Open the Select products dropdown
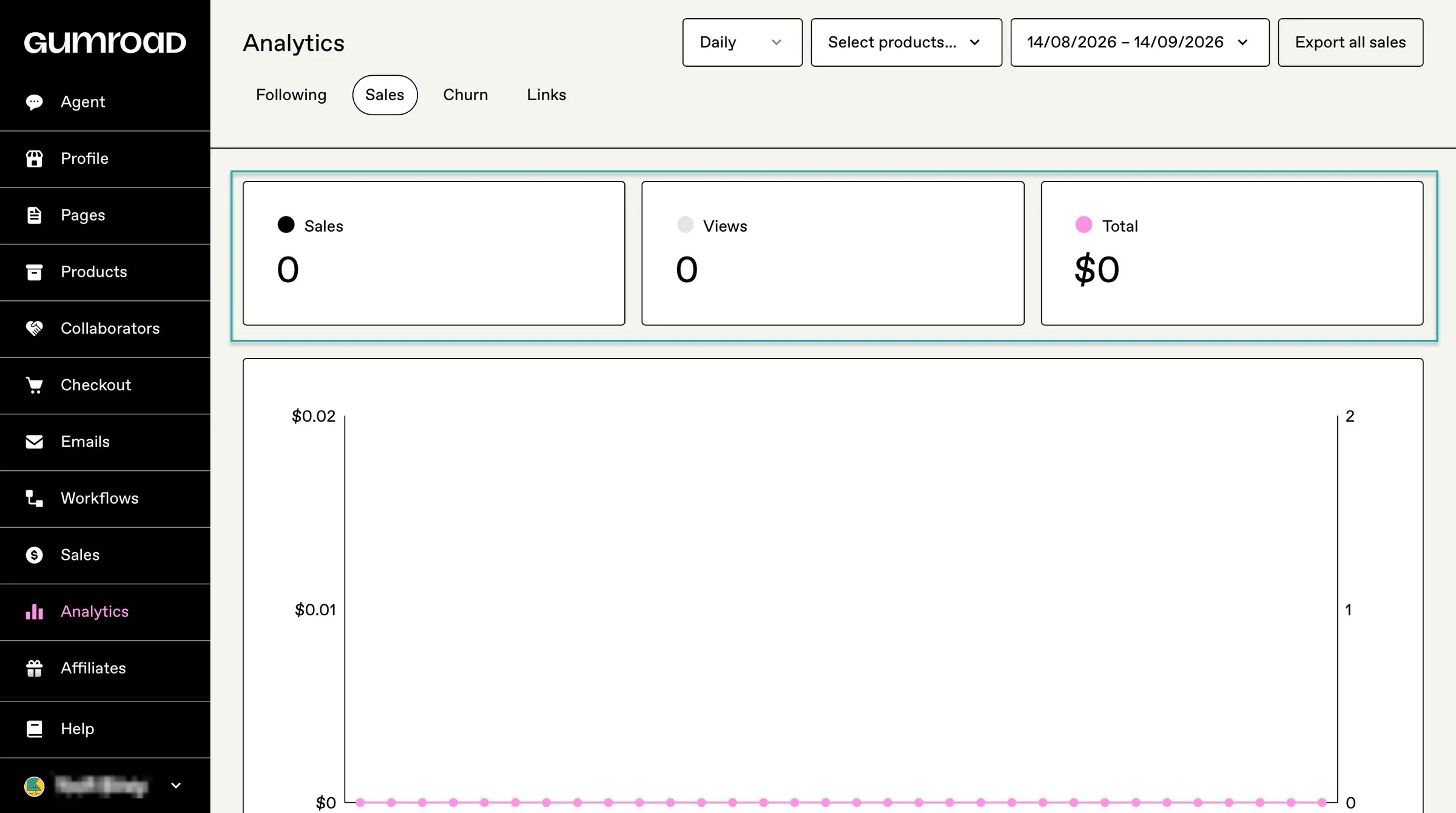Image resolution: width=1456 pixels, height=813 pixels. pos(906,42)
